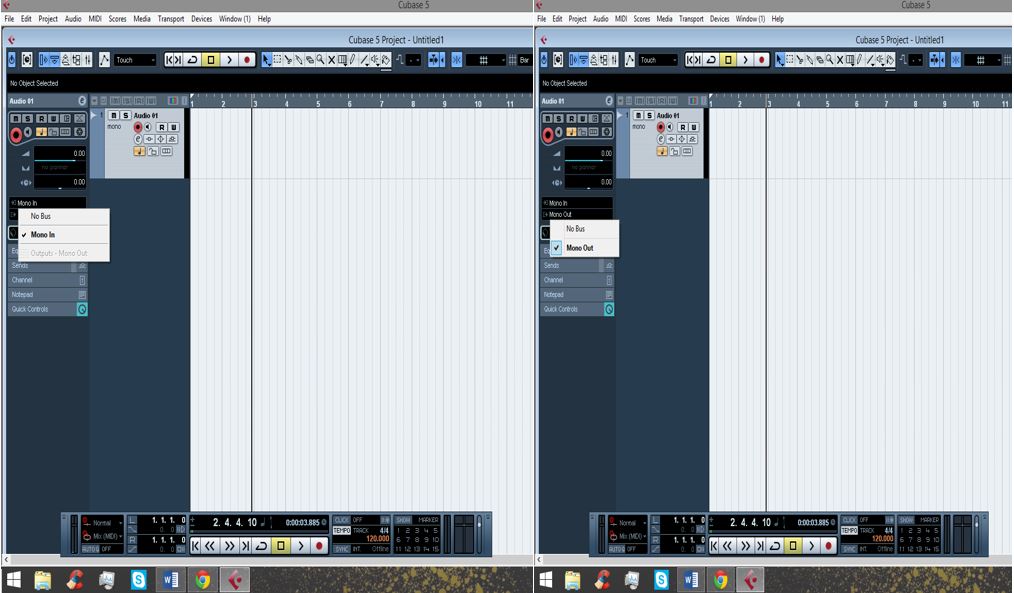Select the Object Selection arrow tool, left window

pos(266,59)
